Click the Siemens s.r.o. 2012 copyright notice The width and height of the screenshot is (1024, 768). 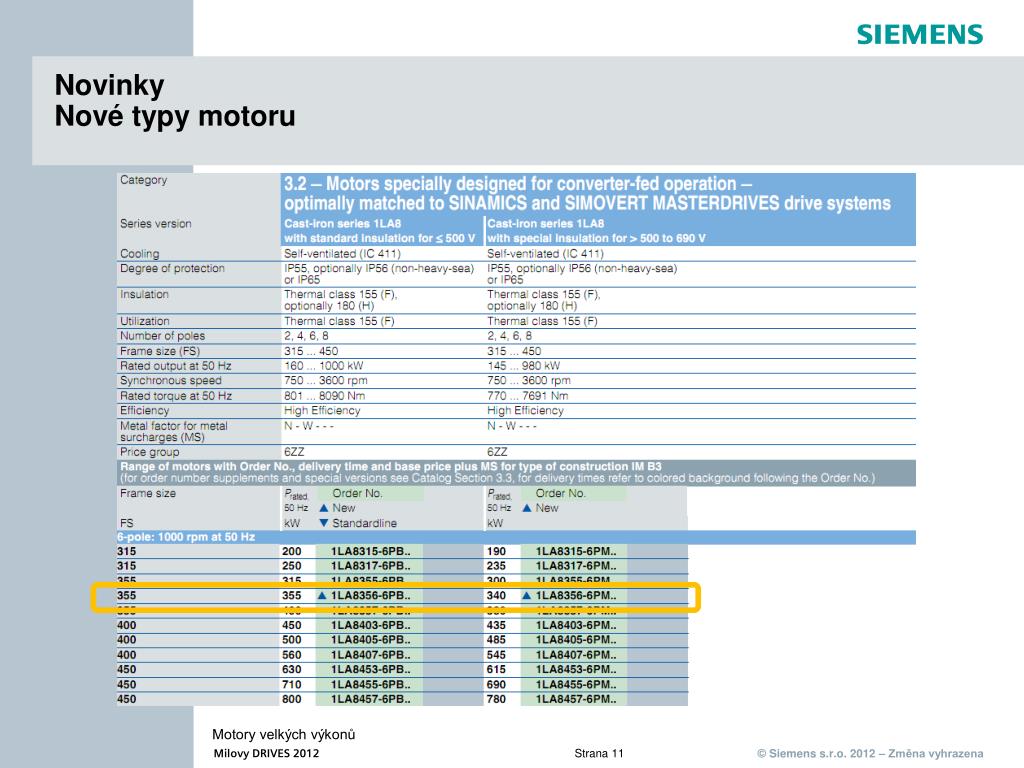870,753
